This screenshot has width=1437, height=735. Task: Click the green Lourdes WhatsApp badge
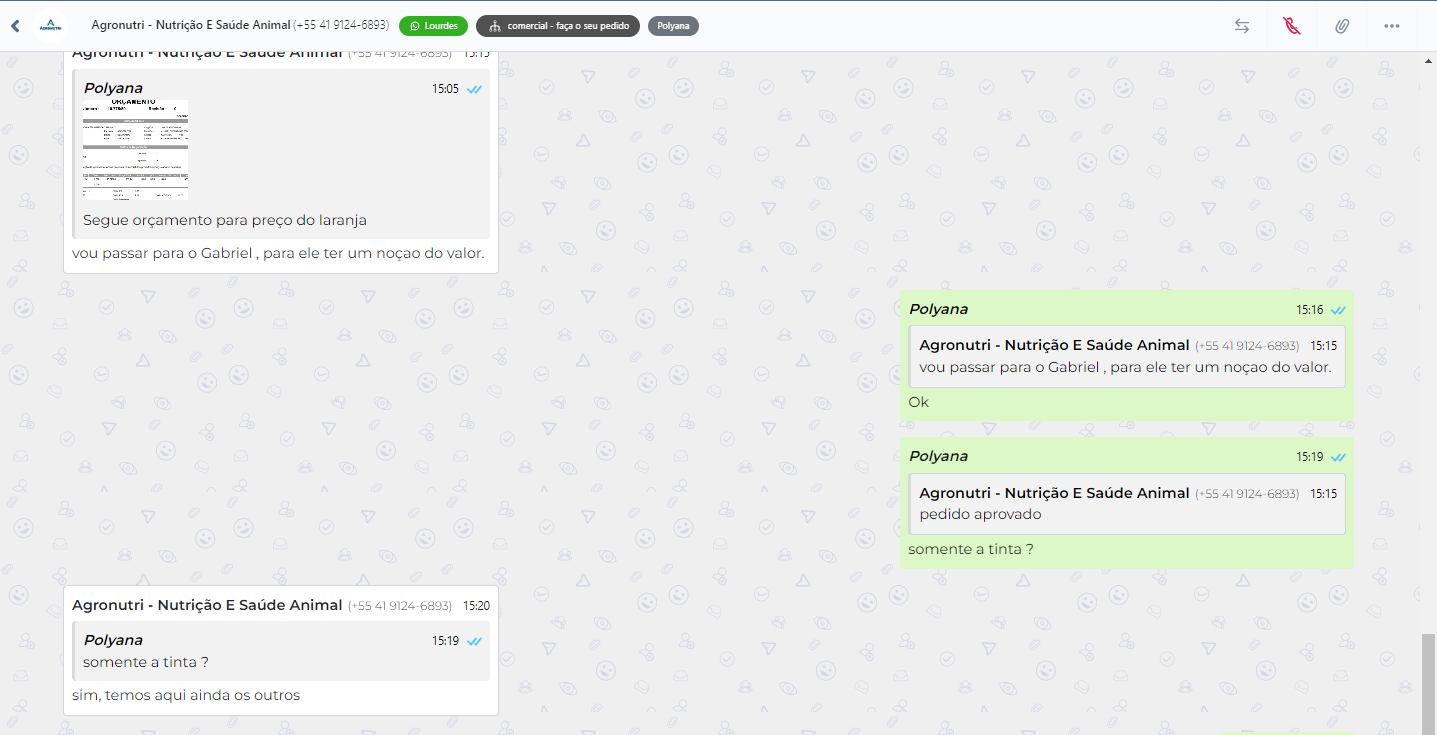433,26
